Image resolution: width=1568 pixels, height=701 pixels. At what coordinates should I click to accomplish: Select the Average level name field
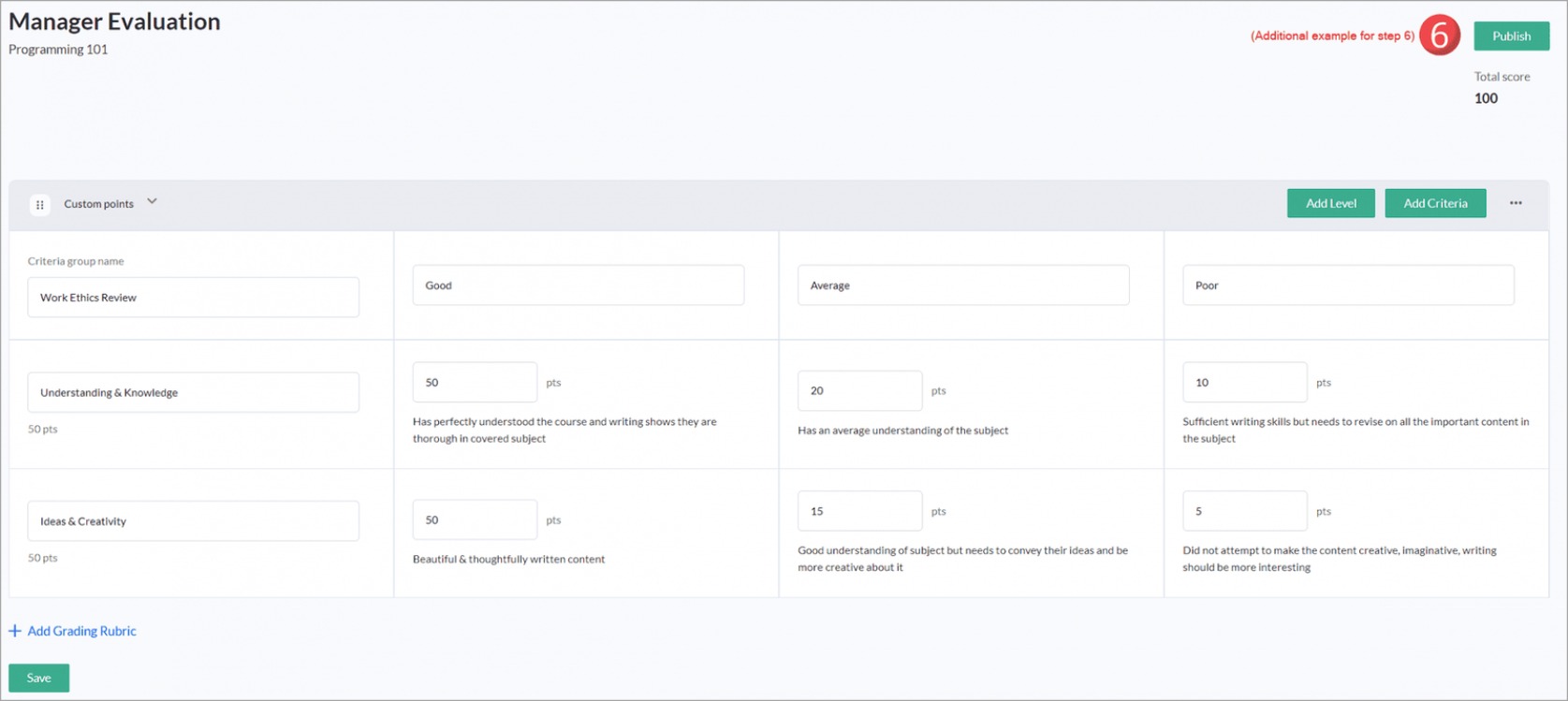[x=962, y=285]
